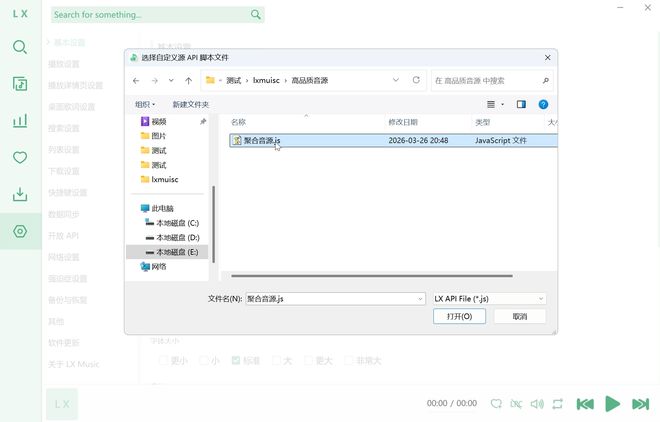The width and height of the screenshot is (660, 422).
Task: Click the refresh button in file dialog
Action: coord(416,80)
